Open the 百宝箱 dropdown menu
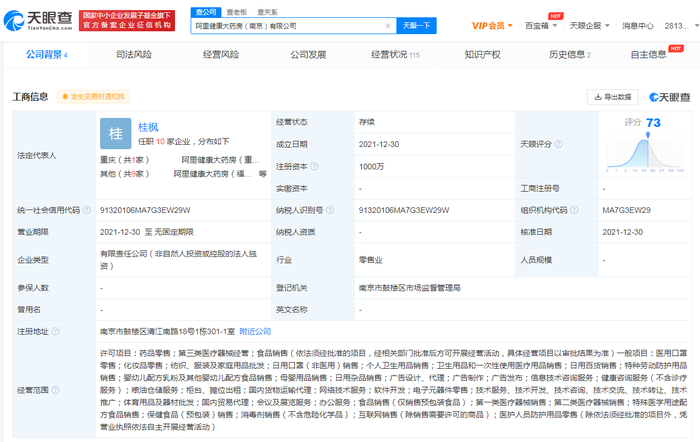The image size is (700, 442). pyautogui.click(x=541, y=26)
